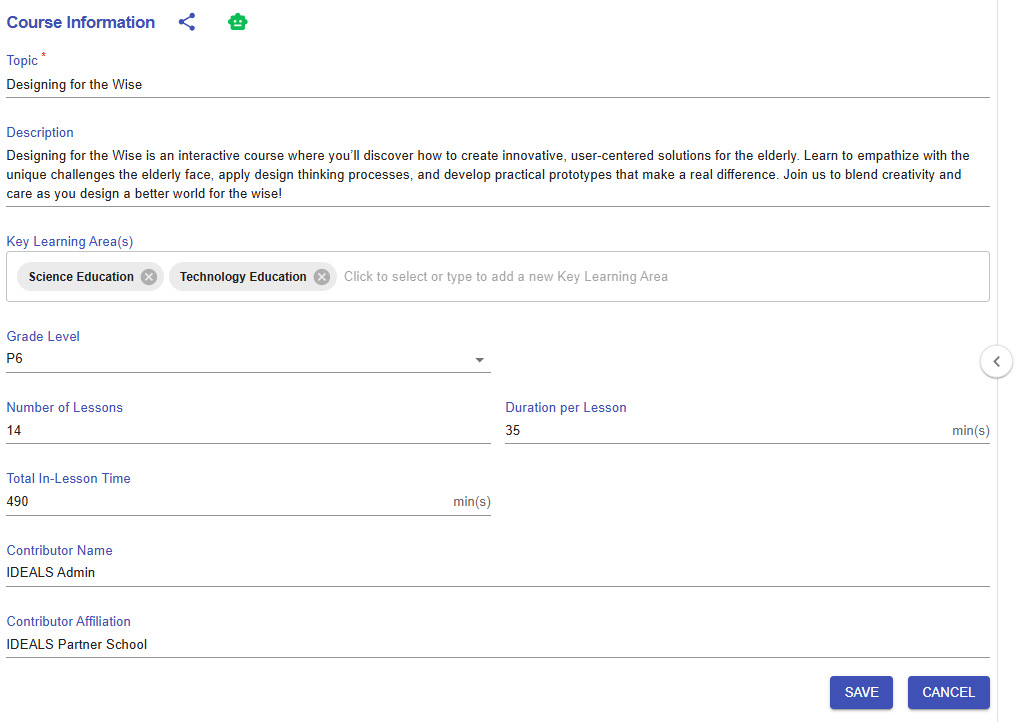Image resolution: width=1020 pixels, height=722 pixels.
Task: Click the Contributor Affiliation field
Action: (497, 645)
